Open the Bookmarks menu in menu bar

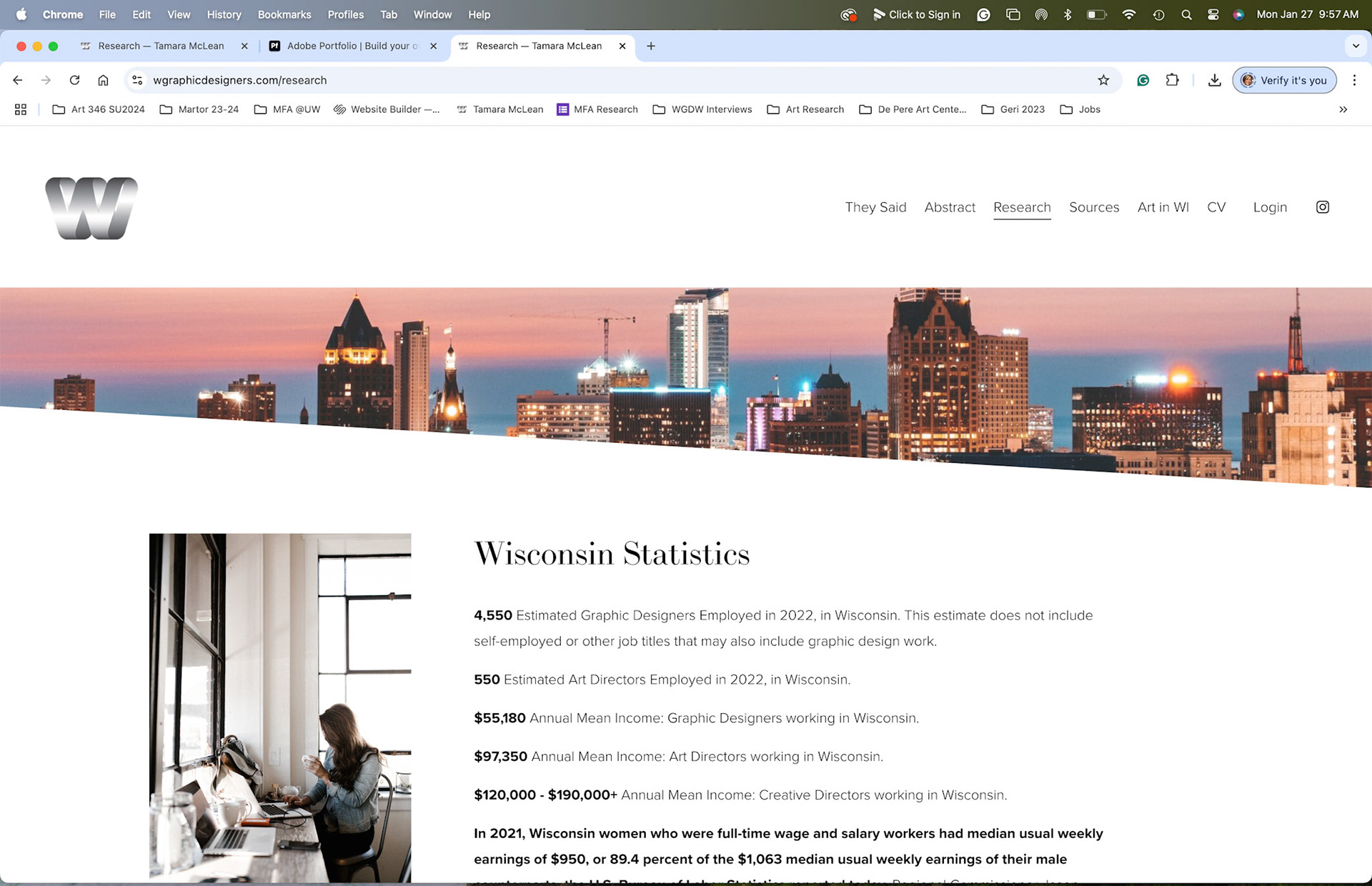284,14
